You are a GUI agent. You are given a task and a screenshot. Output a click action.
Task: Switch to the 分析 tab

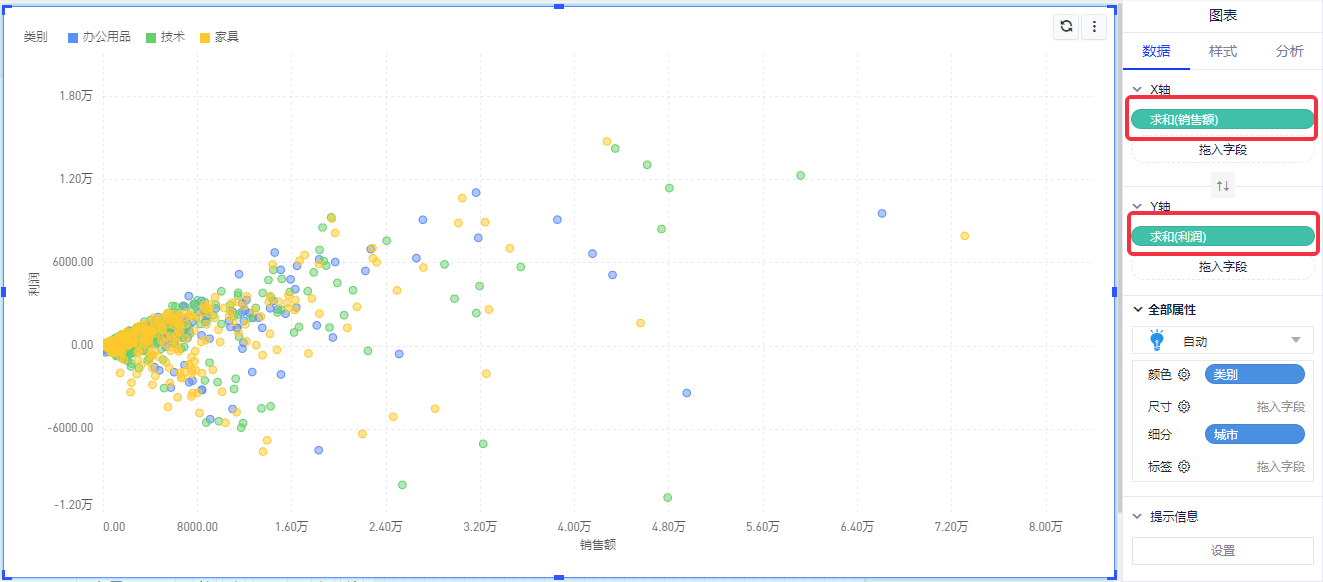pos(1289,51)
